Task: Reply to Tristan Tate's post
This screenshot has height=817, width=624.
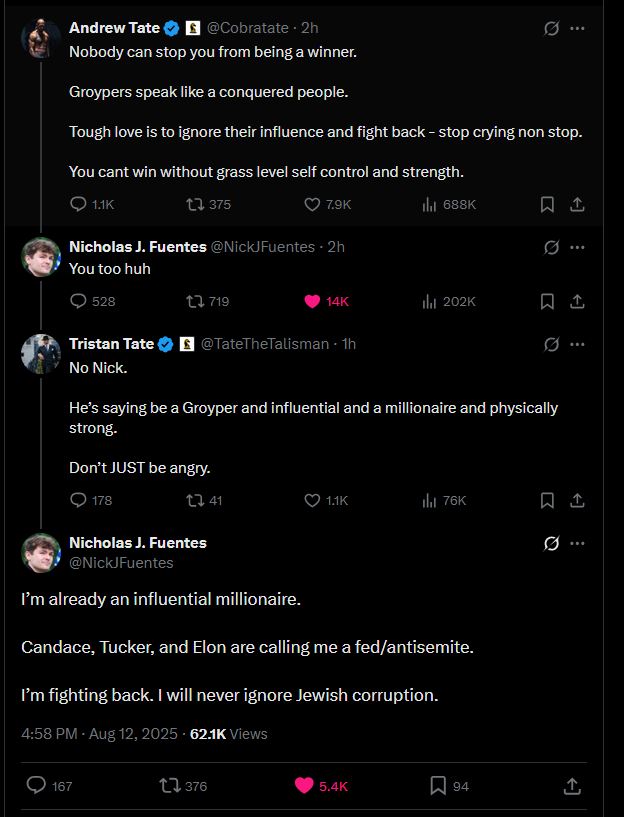Action: (79, 500)
